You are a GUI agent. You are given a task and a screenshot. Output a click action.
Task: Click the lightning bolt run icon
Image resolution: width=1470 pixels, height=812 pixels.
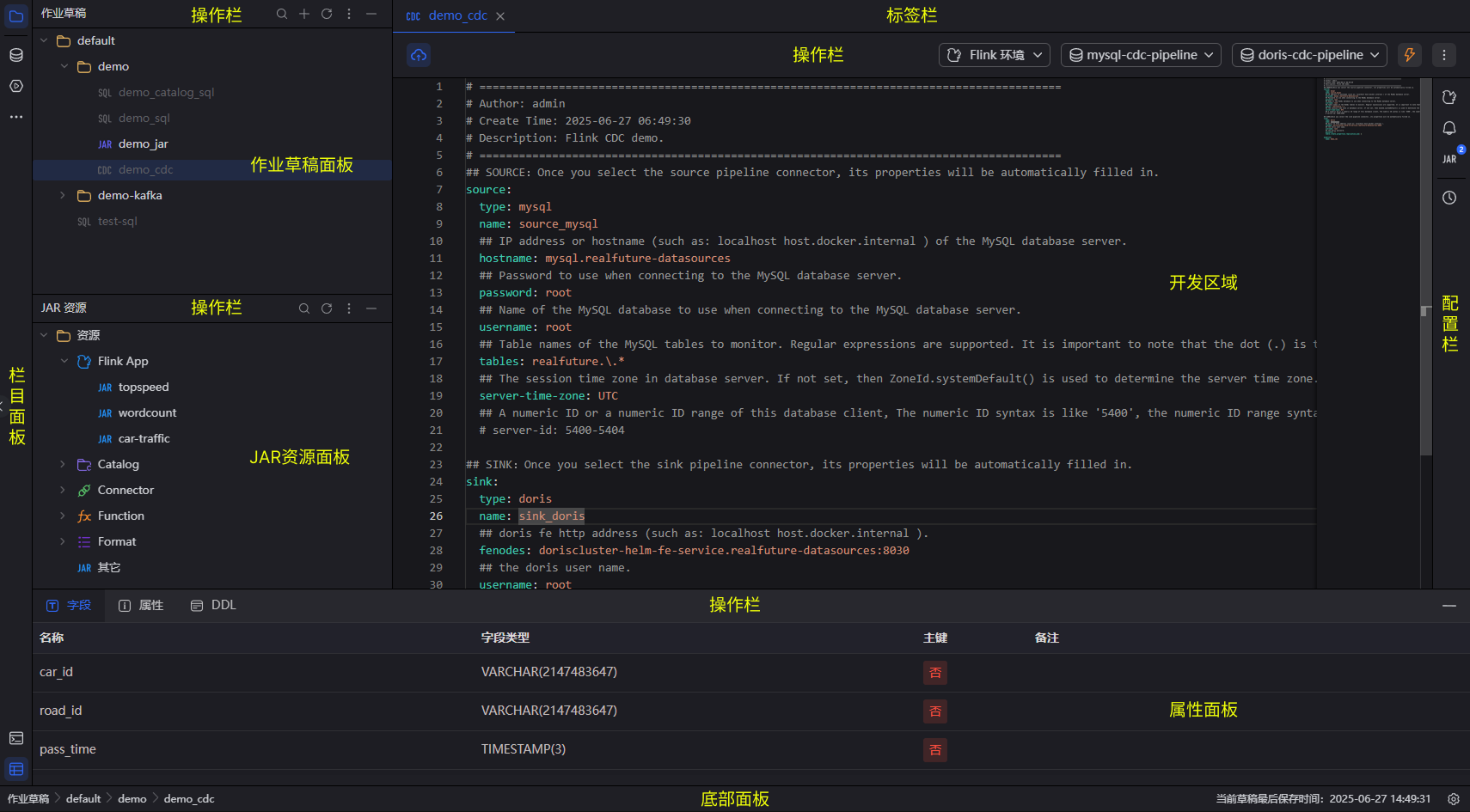pos(1409,55)
